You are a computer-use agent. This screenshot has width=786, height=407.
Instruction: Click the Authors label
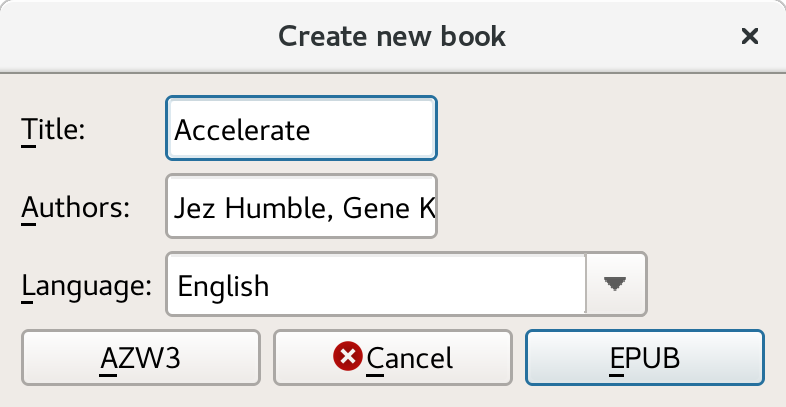[x=76, y=208]
